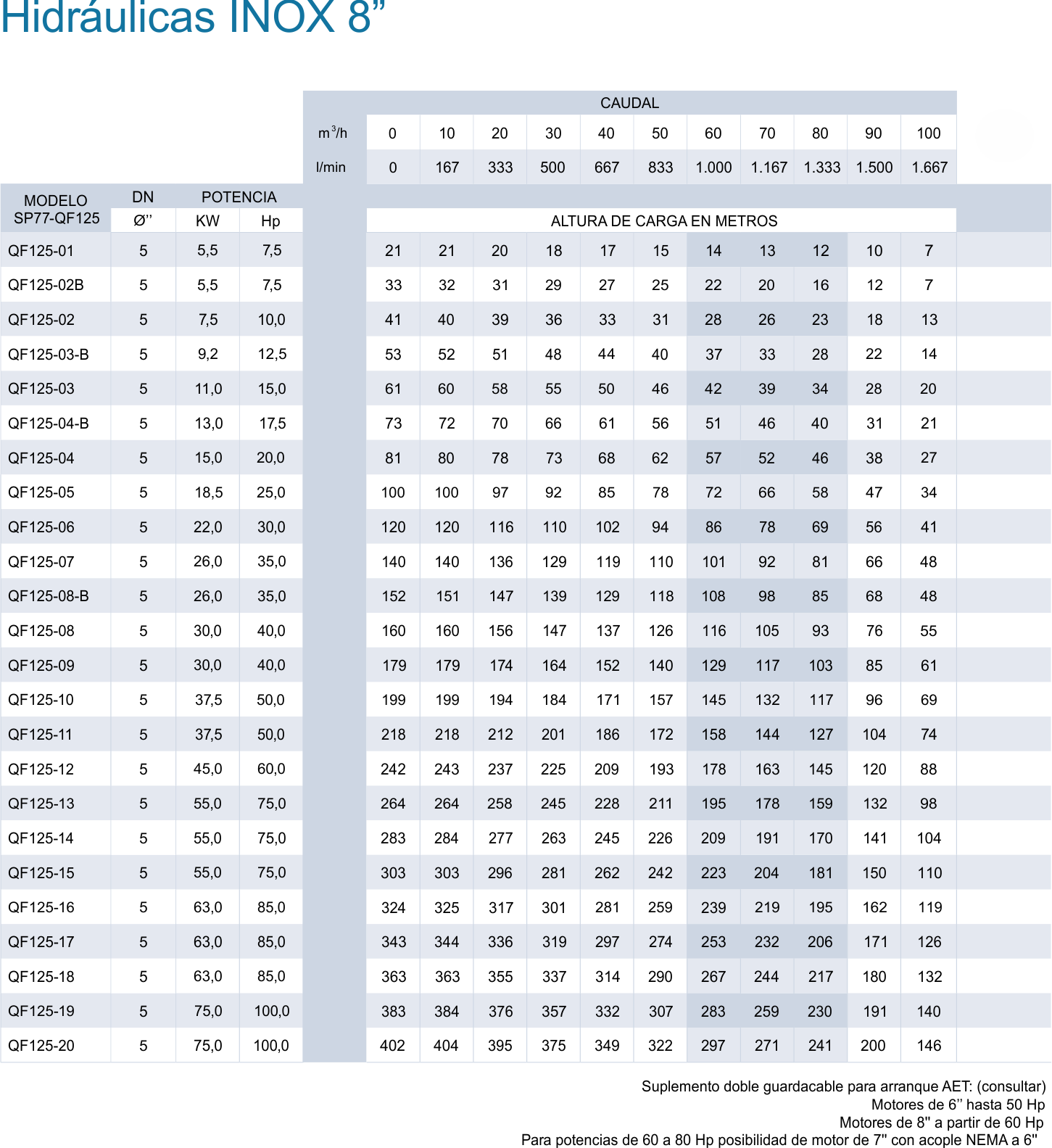Select the 17,5 Hp power value
This screenshot has width=1052, height=1148.
[272, 424]
